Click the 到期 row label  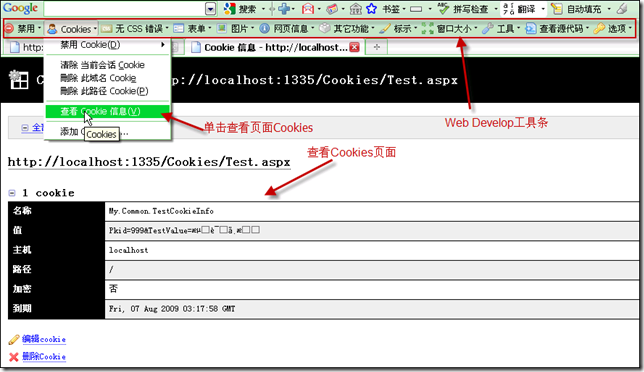pos(22,308)
